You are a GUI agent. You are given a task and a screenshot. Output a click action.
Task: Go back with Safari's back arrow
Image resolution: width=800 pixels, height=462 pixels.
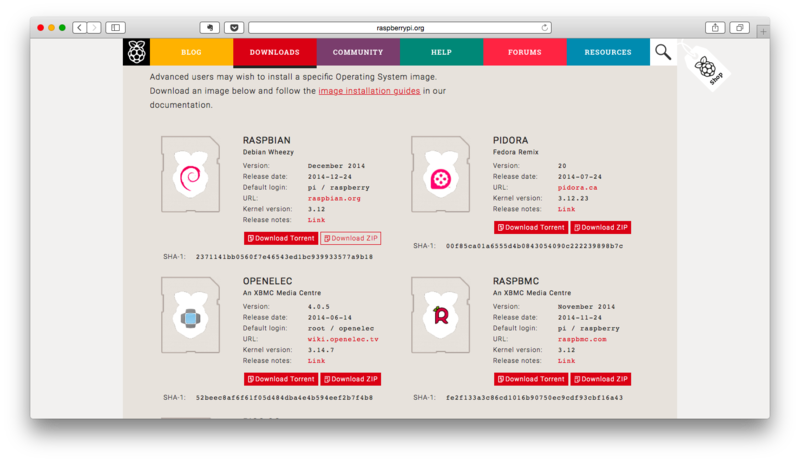click(x=80, y=28)
